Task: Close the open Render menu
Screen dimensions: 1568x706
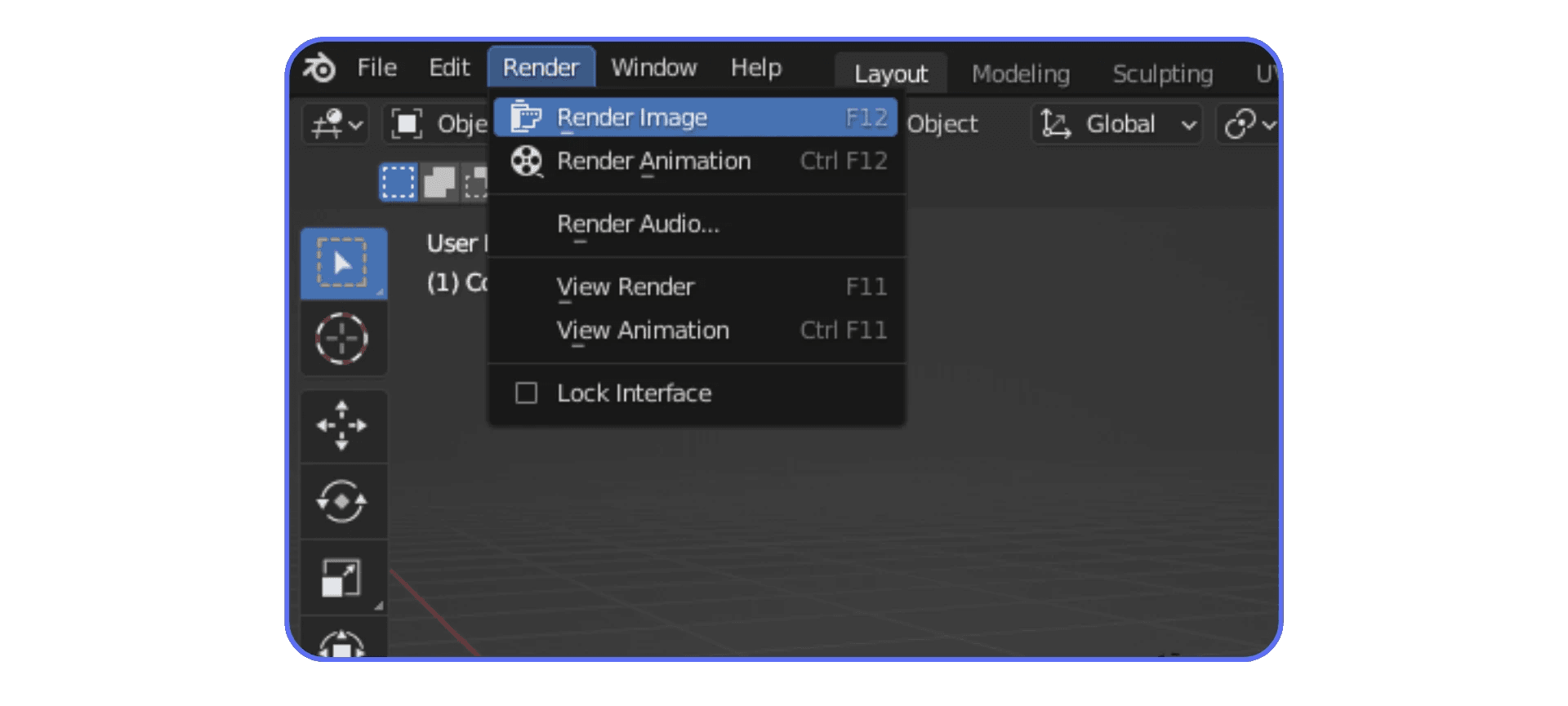Action: (541, 68)
